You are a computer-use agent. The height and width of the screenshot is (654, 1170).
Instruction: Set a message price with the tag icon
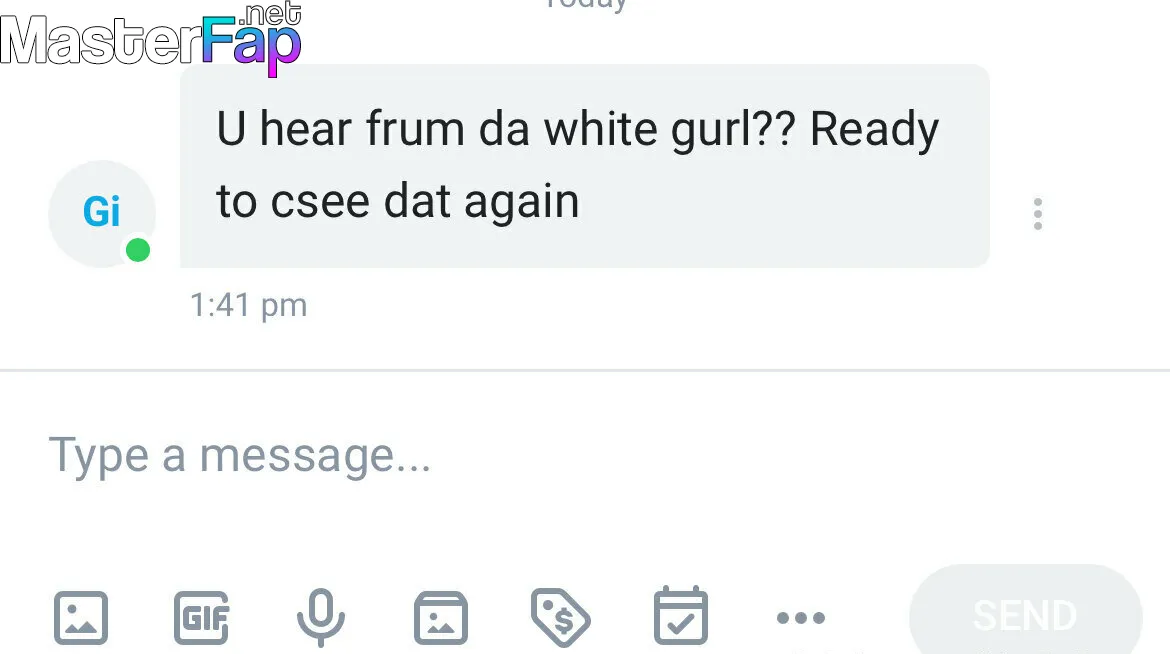click(560, 617)
